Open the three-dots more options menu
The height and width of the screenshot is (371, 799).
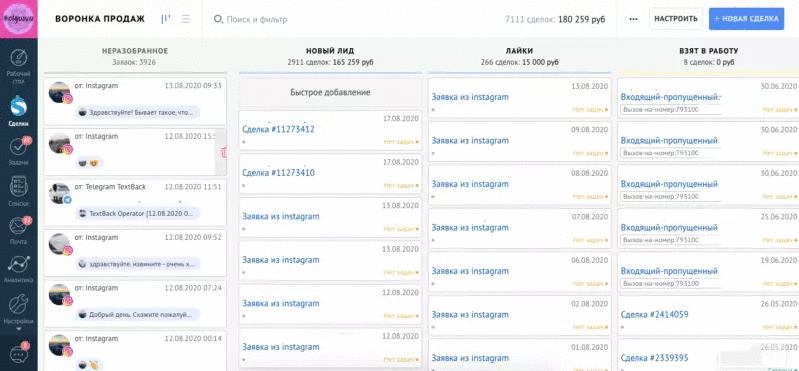coord(633,19)
